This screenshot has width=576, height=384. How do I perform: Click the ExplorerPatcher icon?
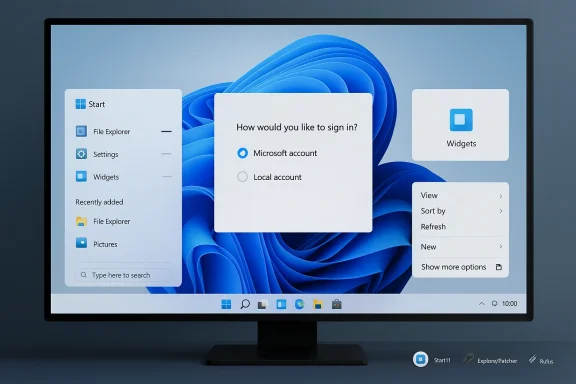(x=468, y=359)
